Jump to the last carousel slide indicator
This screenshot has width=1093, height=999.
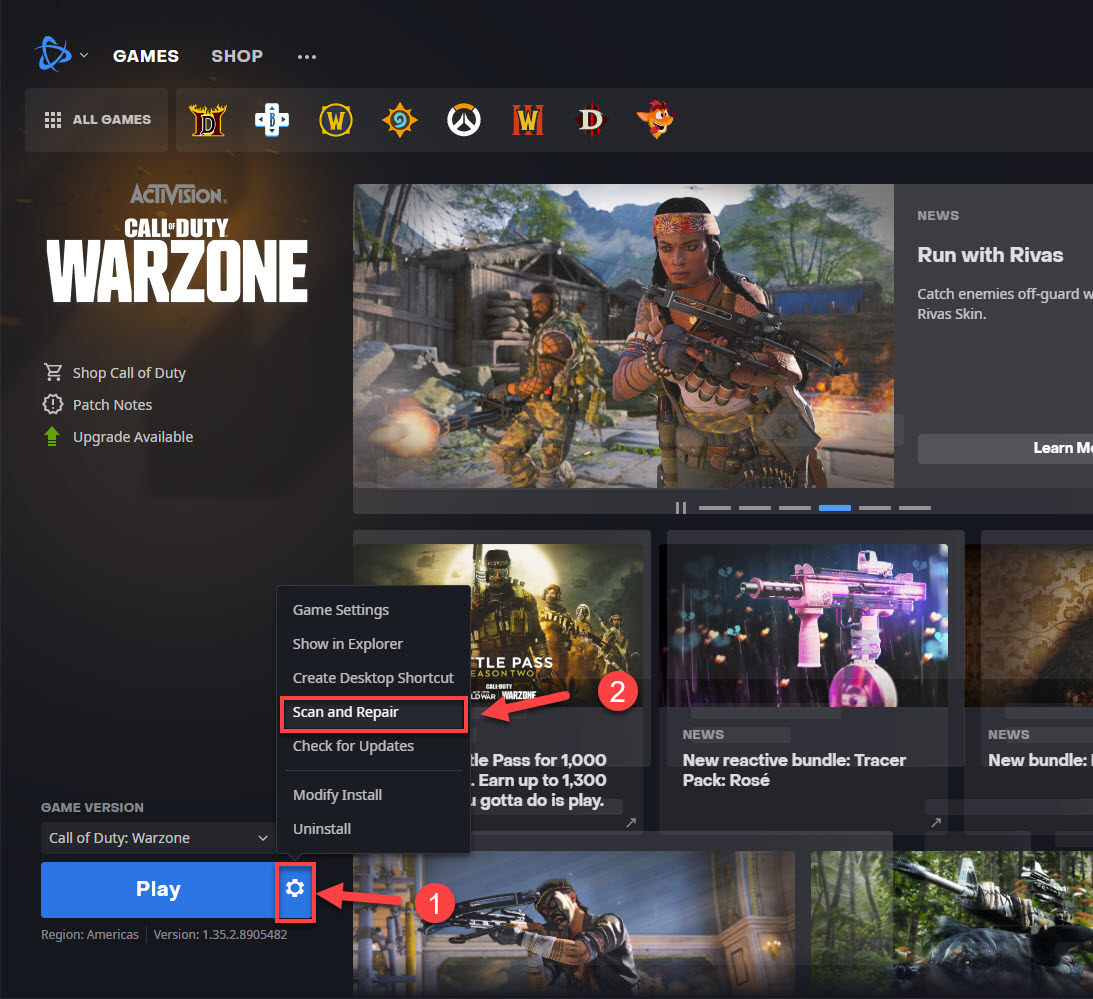[914, 508]
